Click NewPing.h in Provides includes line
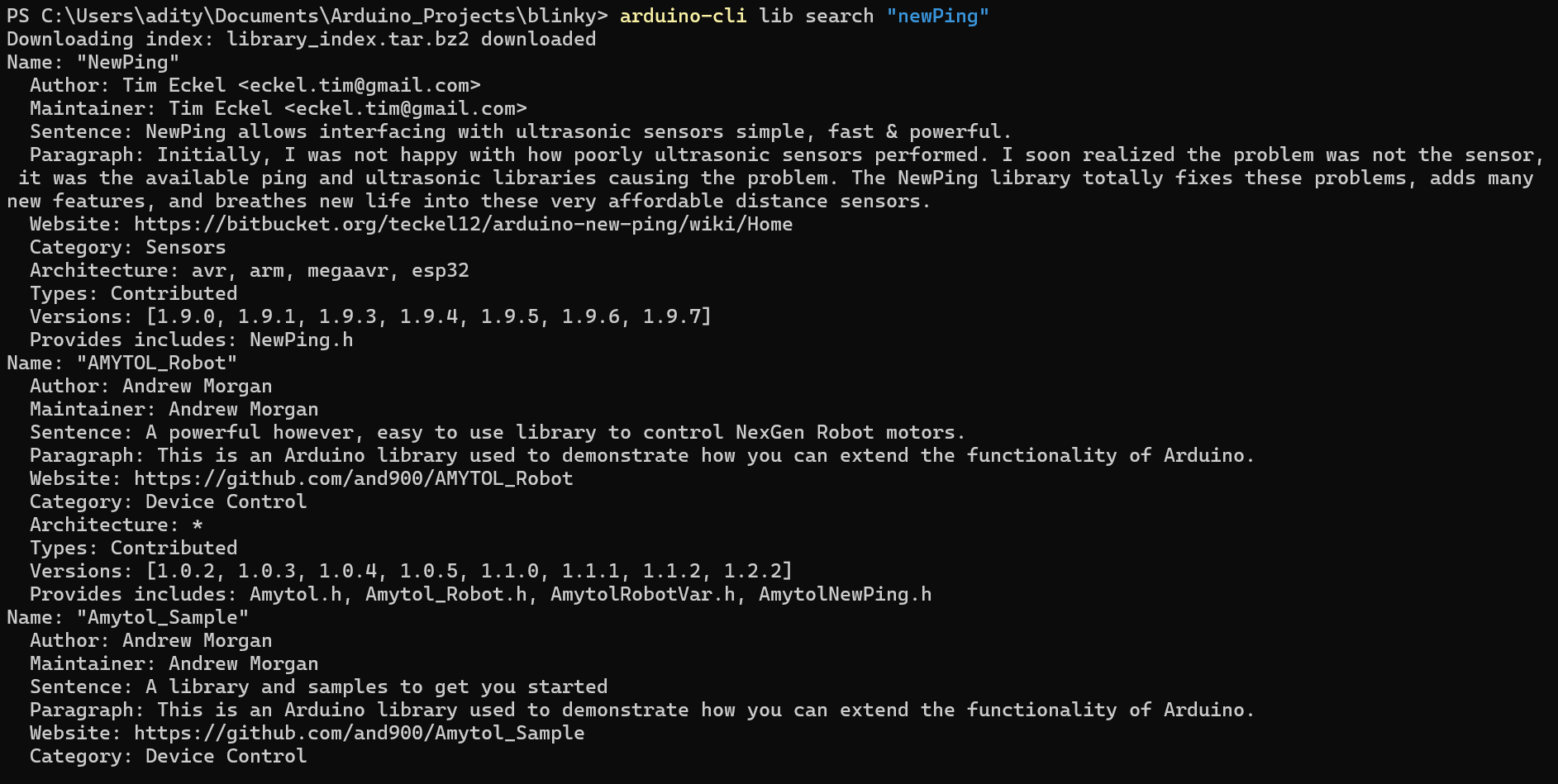The image size is (1558, 784). tap(301, 340)
